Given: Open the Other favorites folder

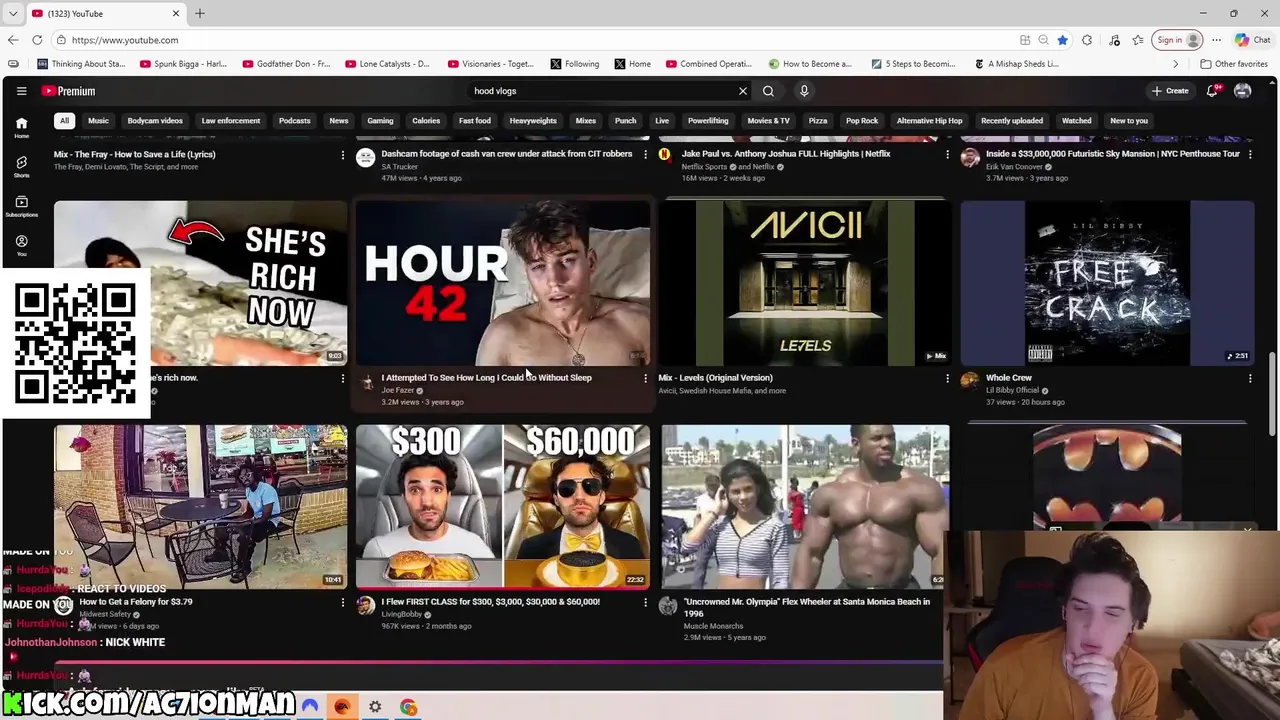Looking at the screenshot, I should [x=1234, y=64].
